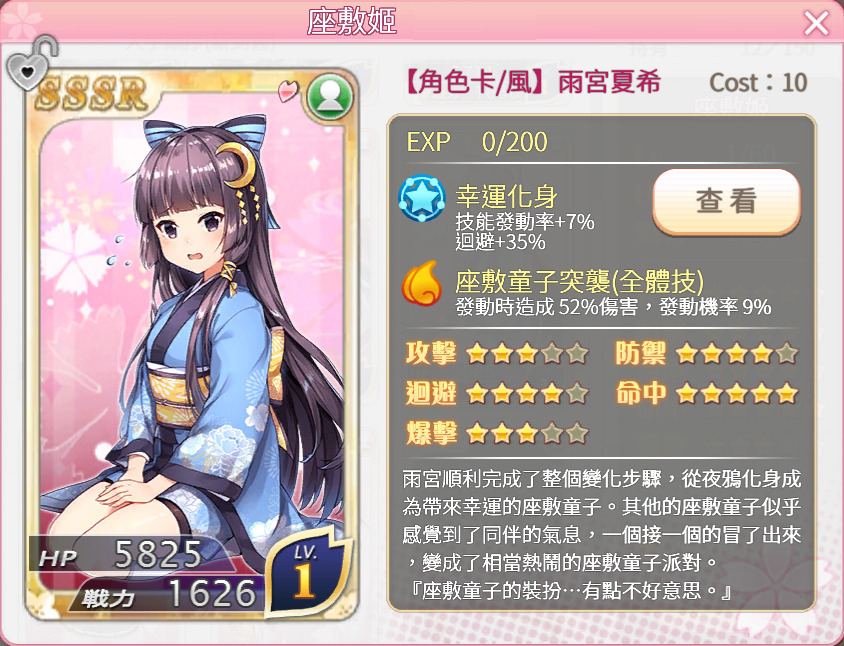
Task: Click the flame 座敷童子突襲 skill icon
Action: click(421, 283)
